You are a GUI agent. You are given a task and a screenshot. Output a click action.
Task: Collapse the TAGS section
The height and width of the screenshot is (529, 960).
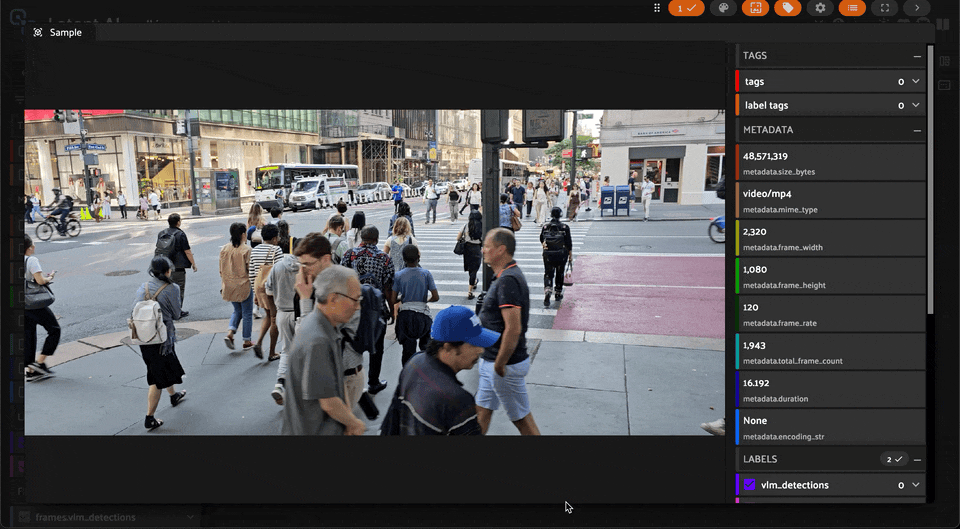[x=917, y=56]
